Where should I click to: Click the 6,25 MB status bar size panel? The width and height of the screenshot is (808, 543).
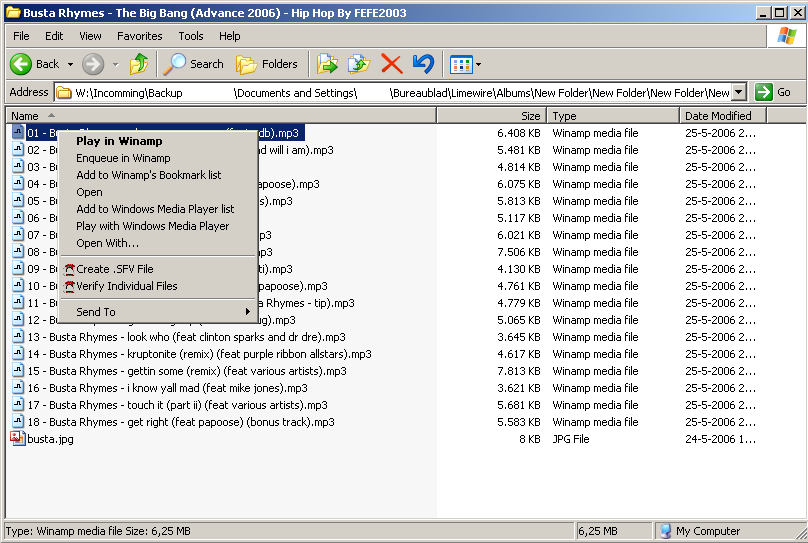pyautogui.click(x=614, y=531)
